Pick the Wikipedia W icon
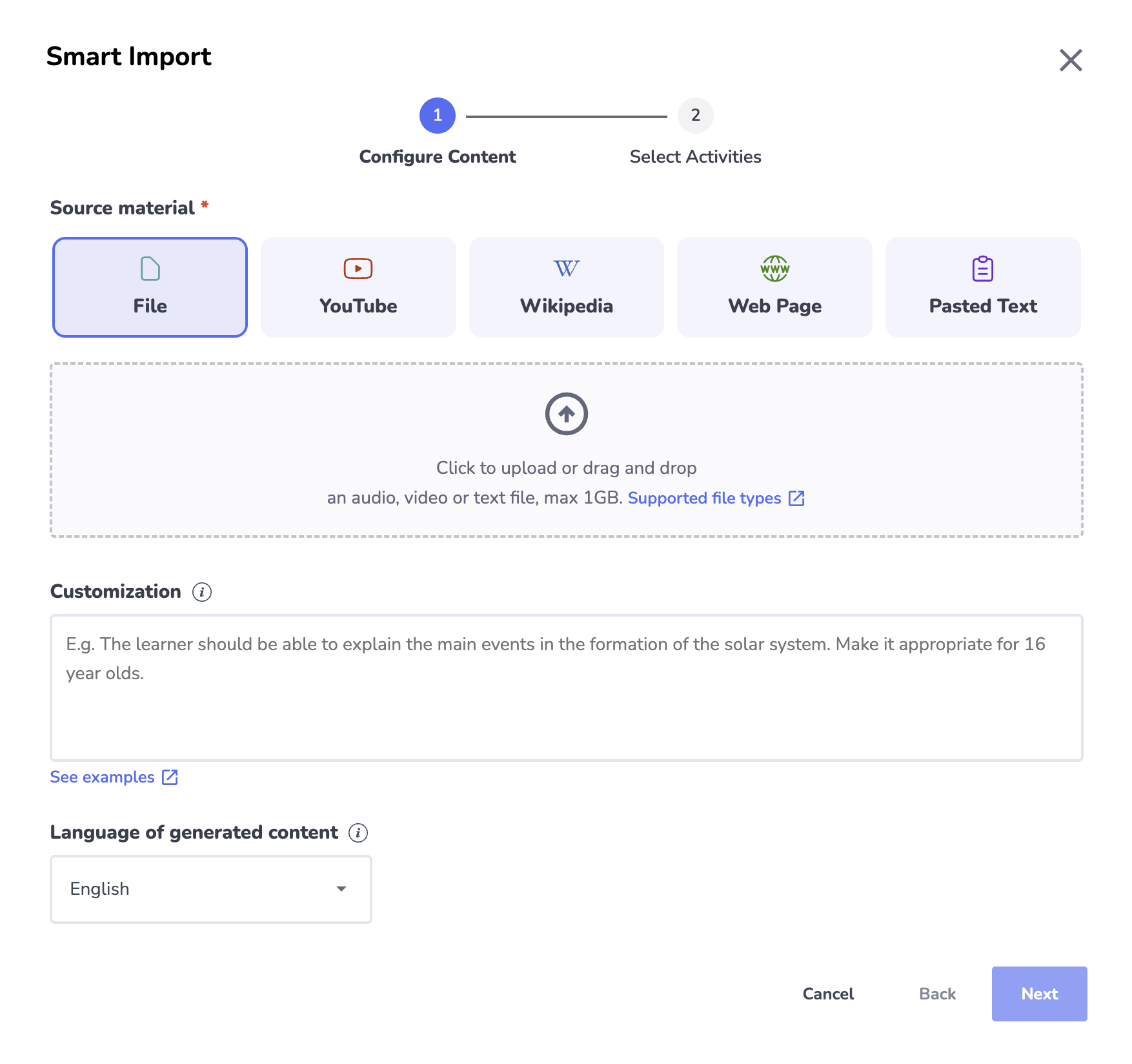The height and width of the screenshot is (1064, 1132). [567, 269]
